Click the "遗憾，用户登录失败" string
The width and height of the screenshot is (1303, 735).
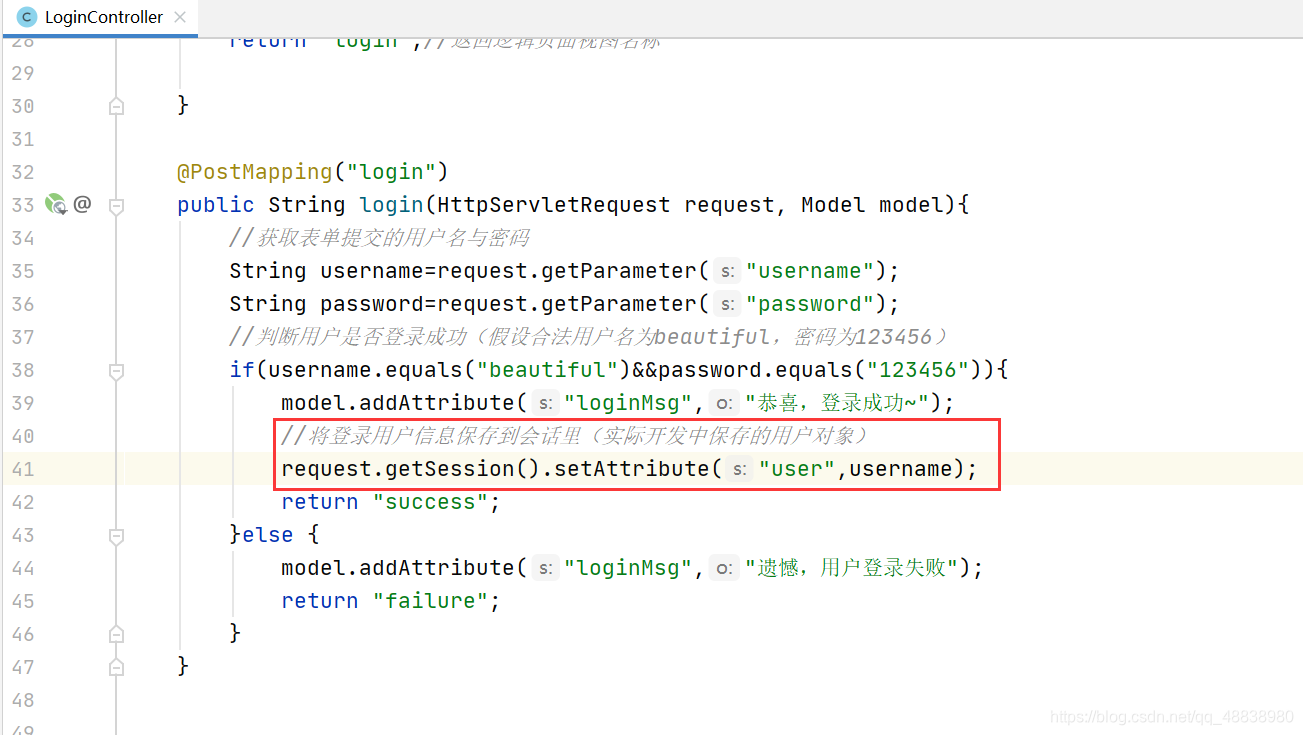tap(852, 568)
